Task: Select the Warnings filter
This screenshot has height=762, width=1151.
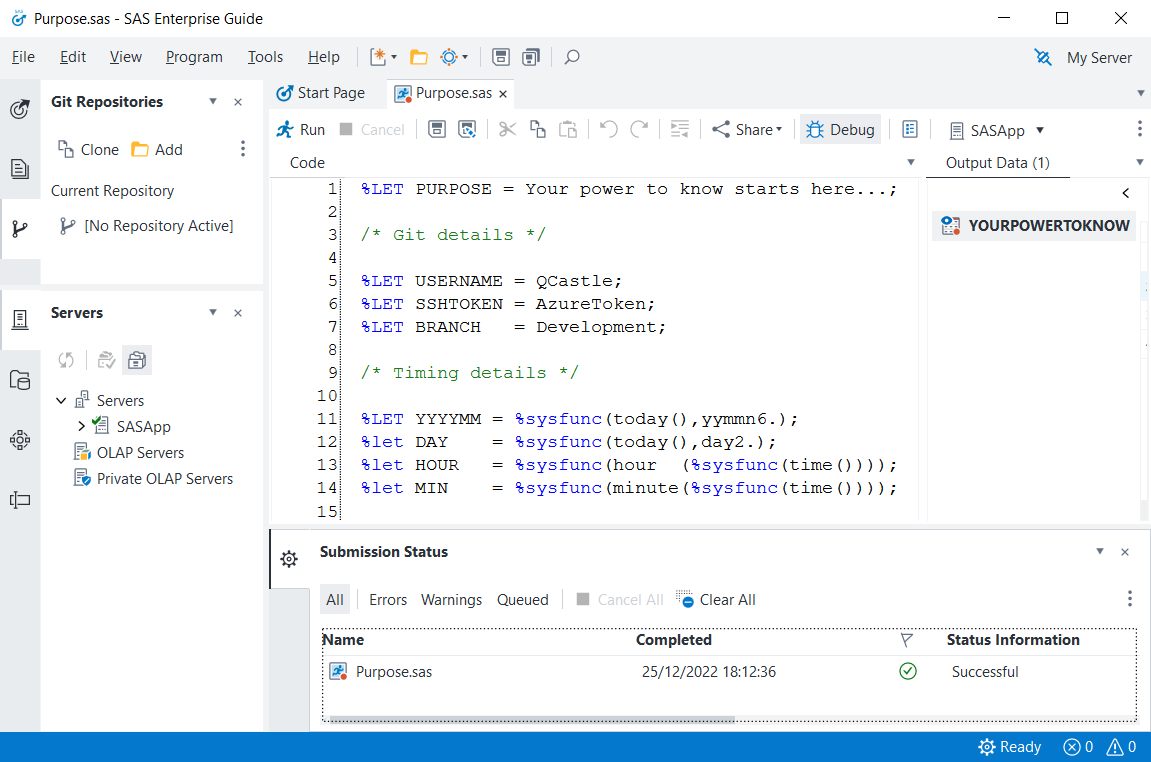Action: click(451, 600)
